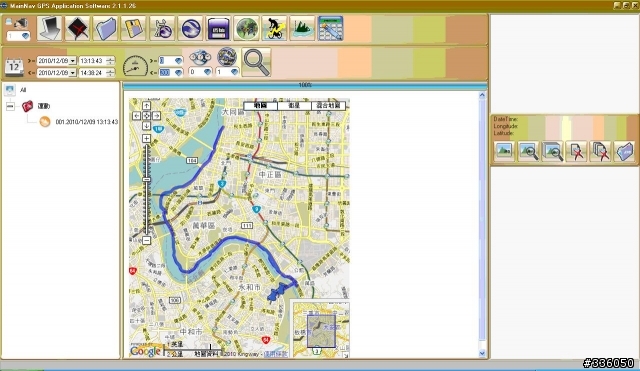This screenshot has width=640, height=371.
Task: Select track 001.2010/12/09 13:13:43 in tree
Action: point(87,122)
